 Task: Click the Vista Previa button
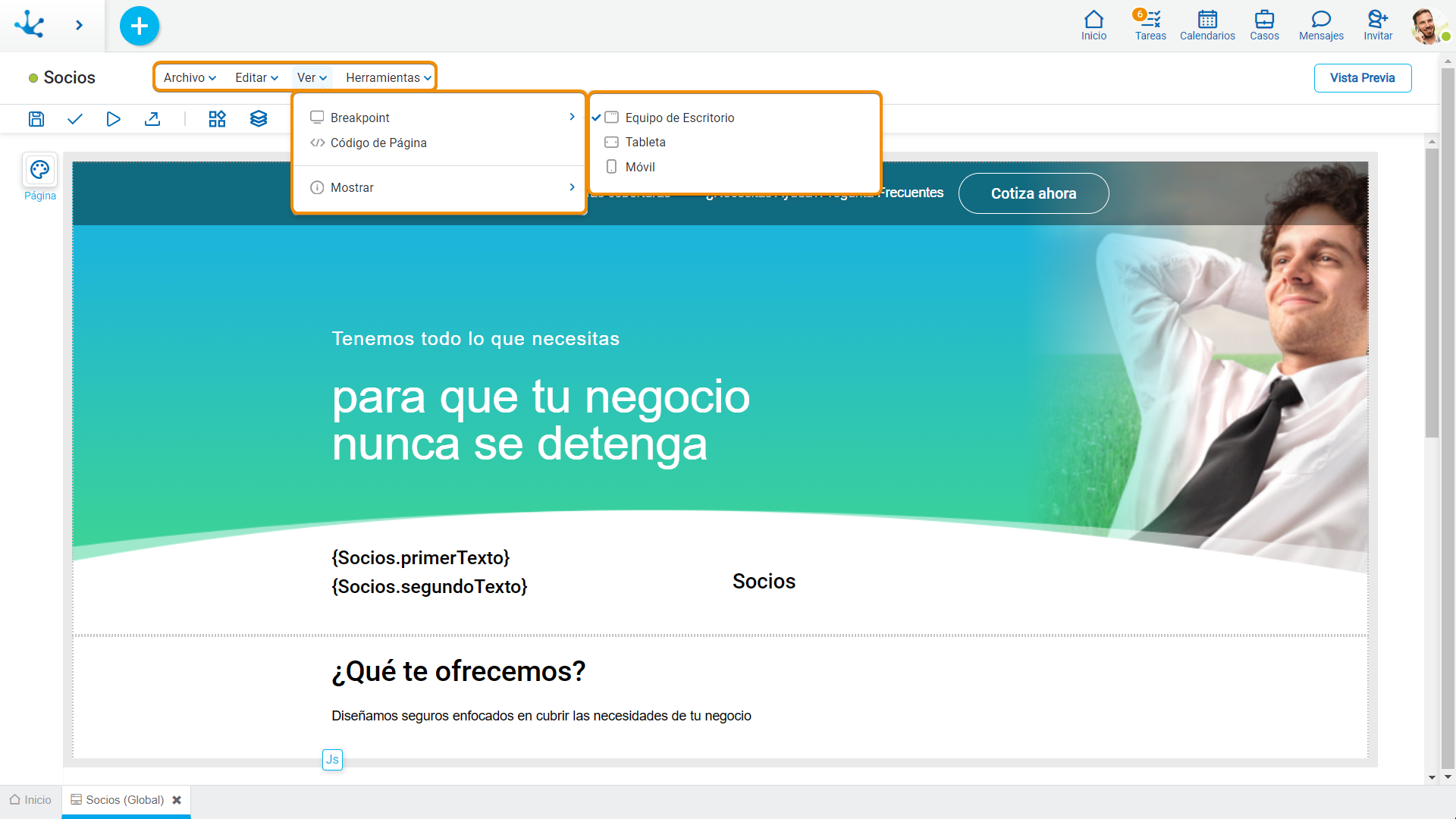point(1362,77)
